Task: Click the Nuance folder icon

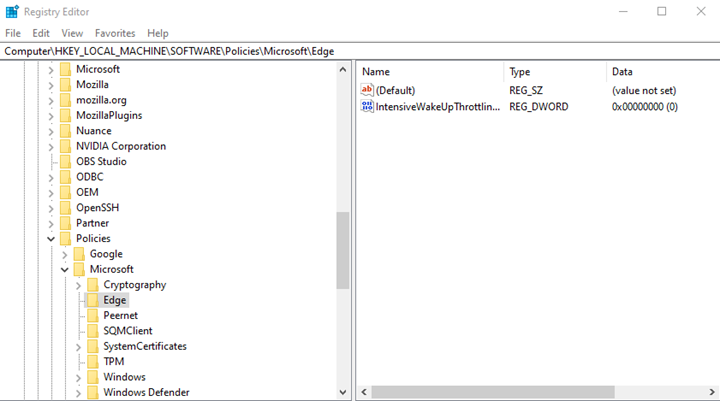Action: tap(66, 131)
